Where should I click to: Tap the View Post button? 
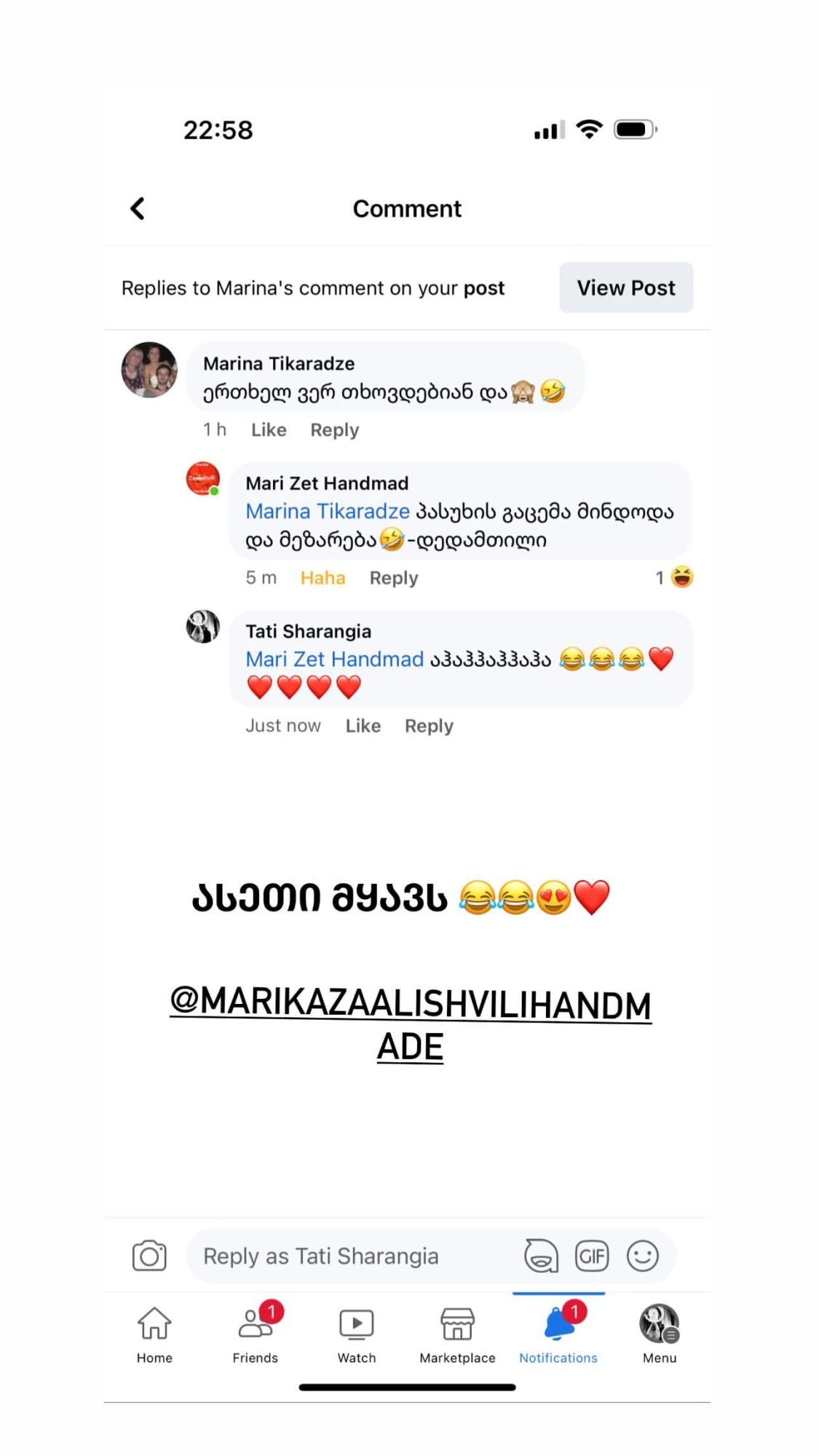(626, 288)
